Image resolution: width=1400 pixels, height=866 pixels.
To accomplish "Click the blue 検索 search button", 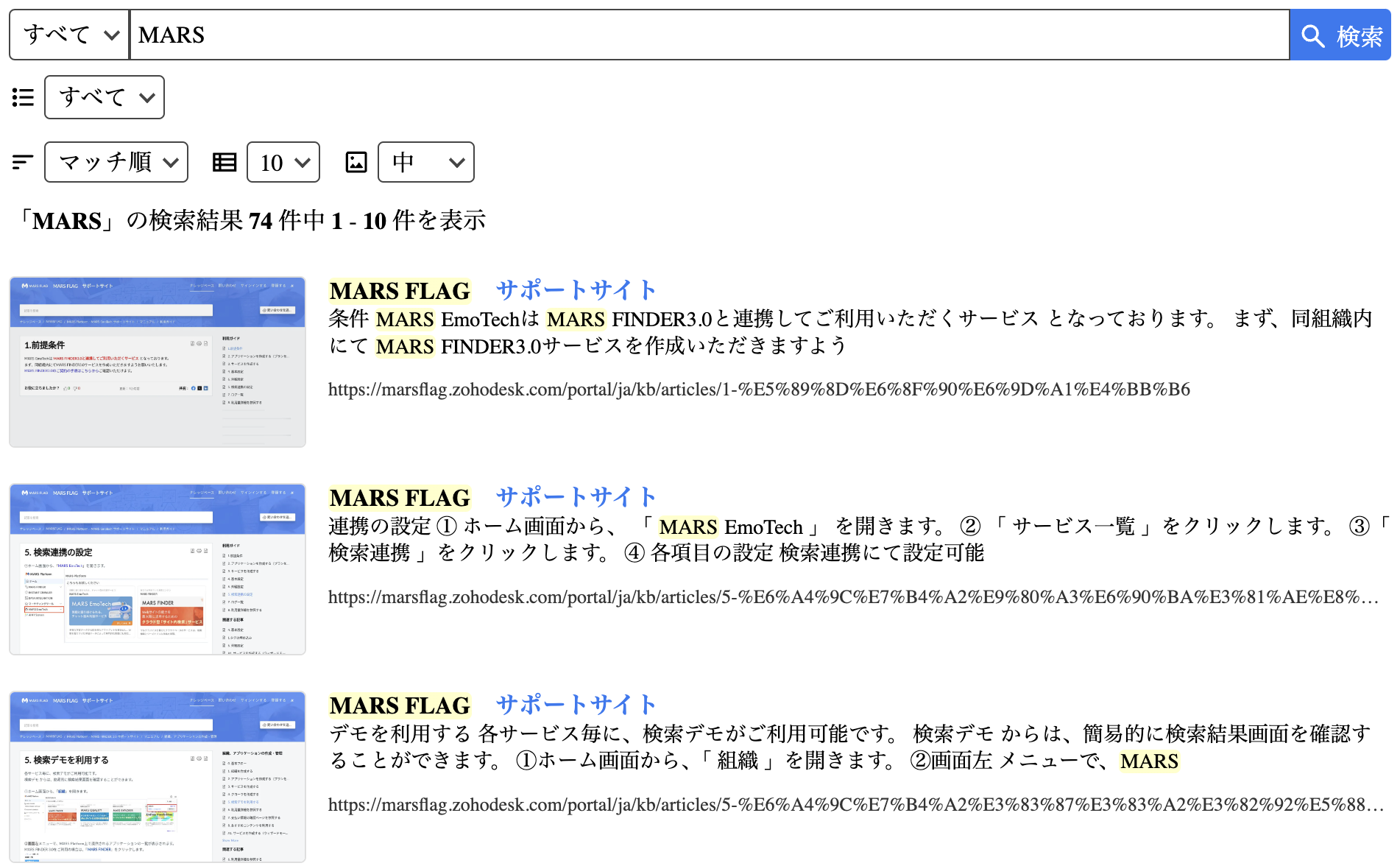I will (x=1340, y=35).
